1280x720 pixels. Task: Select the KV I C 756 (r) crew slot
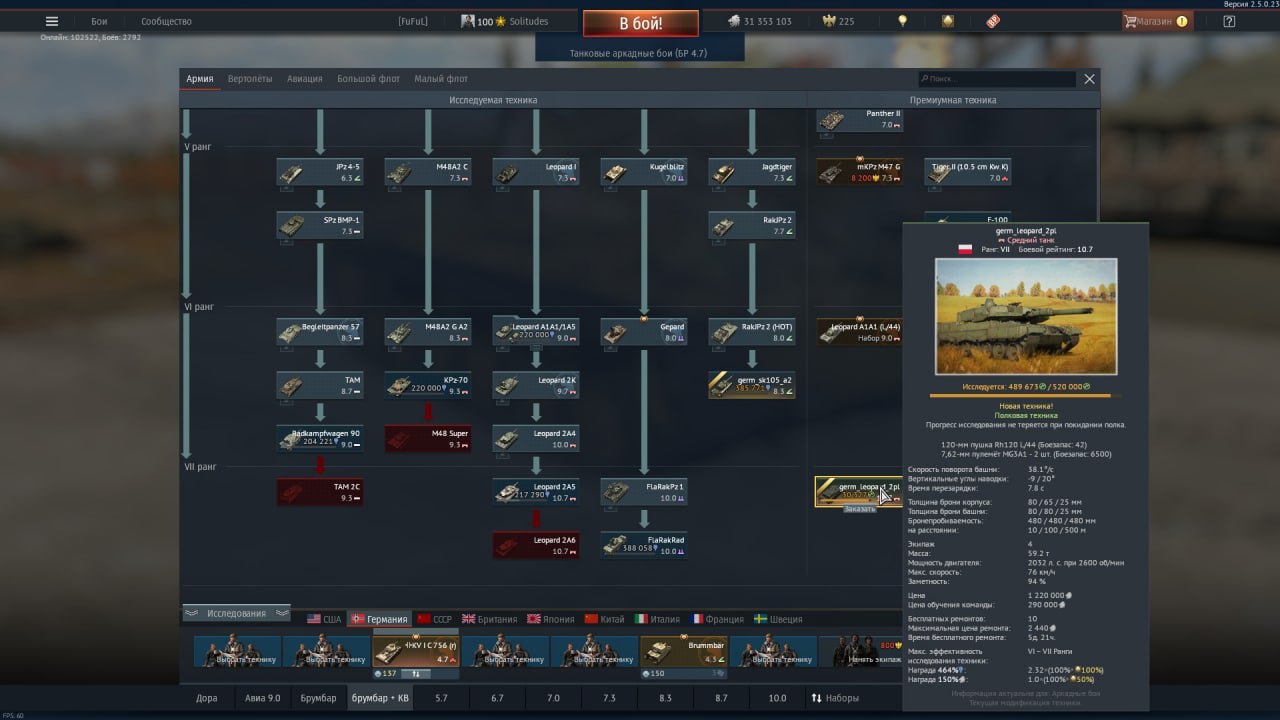(415, 651)
